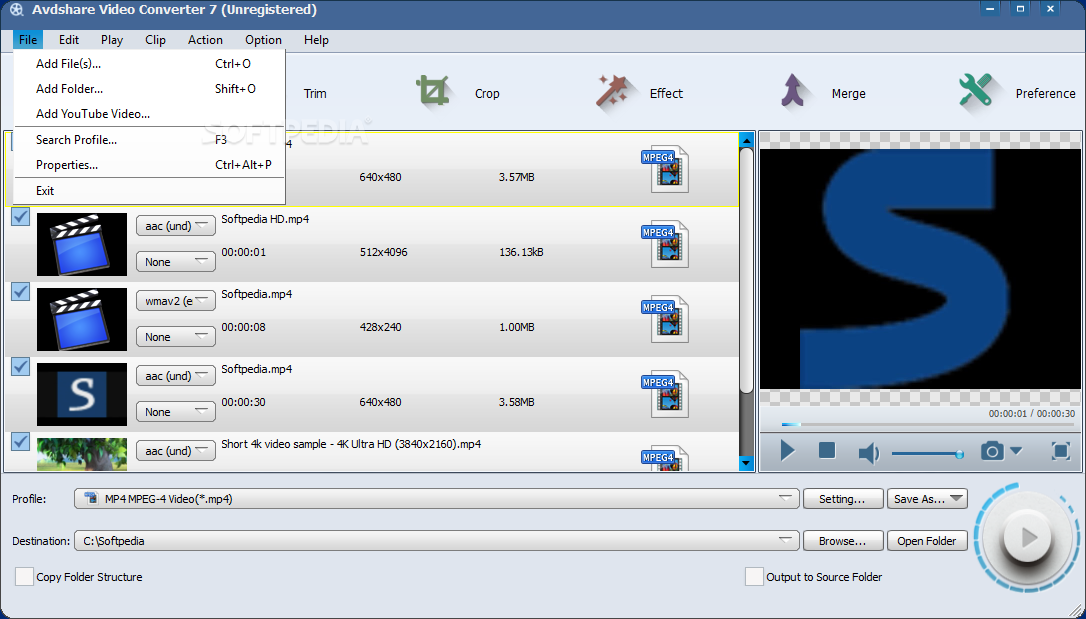The height and width of the screenshot is (619, 1086).
Task: Open the Option menu
Action: [x=263, y=40]
